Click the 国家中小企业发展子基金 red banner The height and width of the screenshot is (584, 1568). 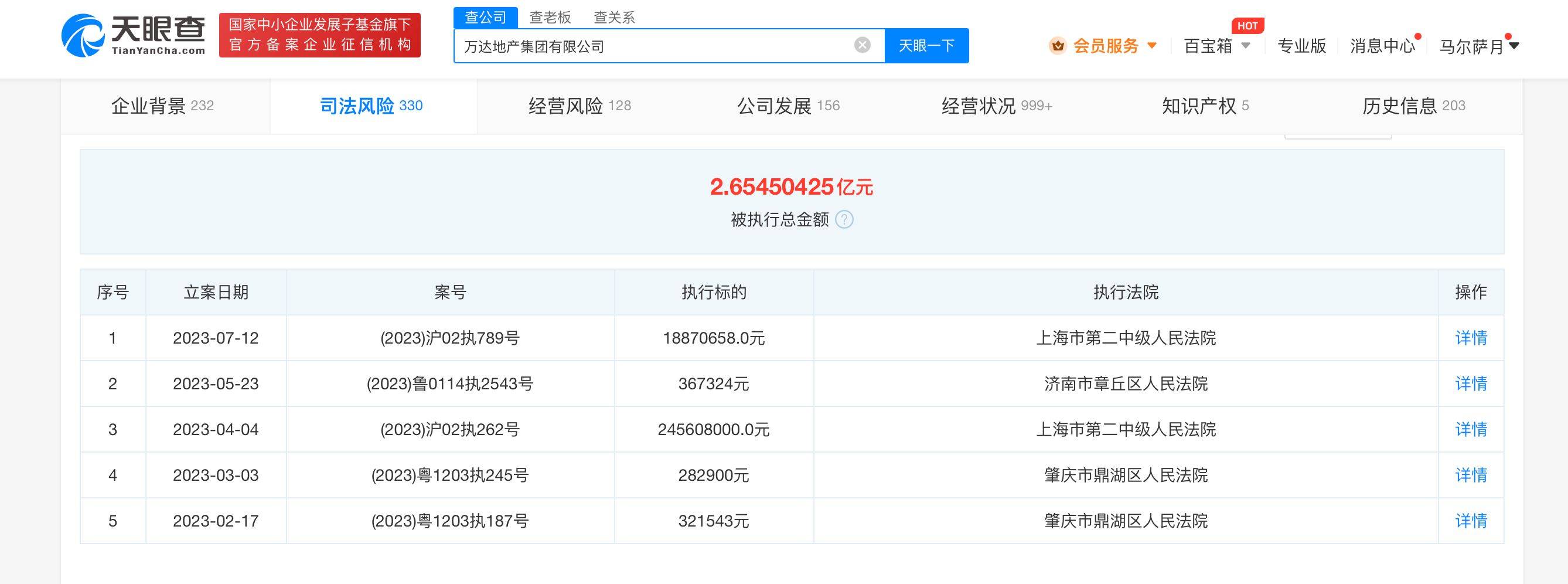click(x=319, y=35)
